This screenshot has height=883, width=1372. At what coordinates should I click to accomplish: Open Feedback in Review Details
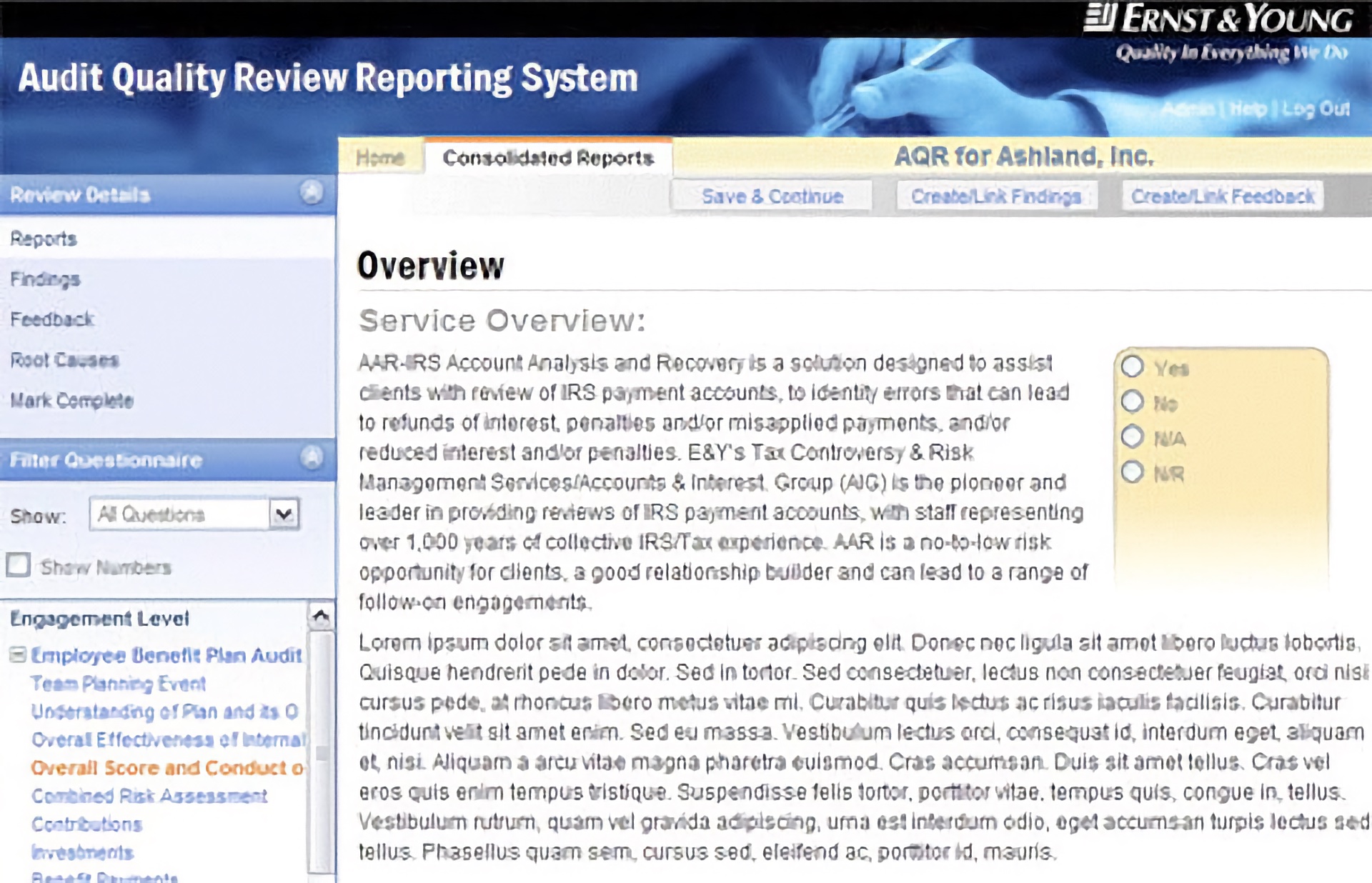coord(51,319)
